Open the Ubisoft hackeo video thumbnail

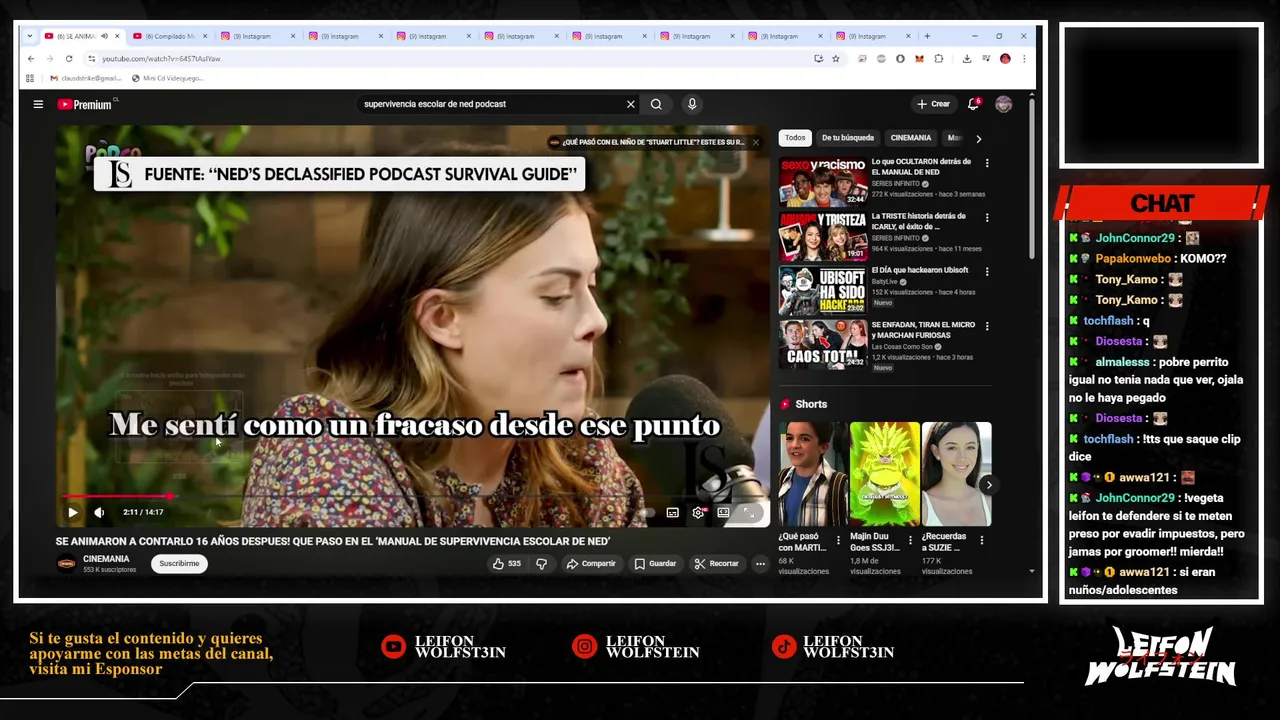[823, 290]
